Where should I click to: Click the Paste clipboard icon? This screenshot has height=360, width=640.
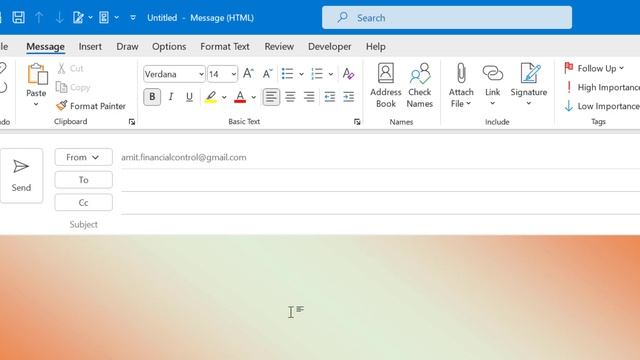[37, 74]
